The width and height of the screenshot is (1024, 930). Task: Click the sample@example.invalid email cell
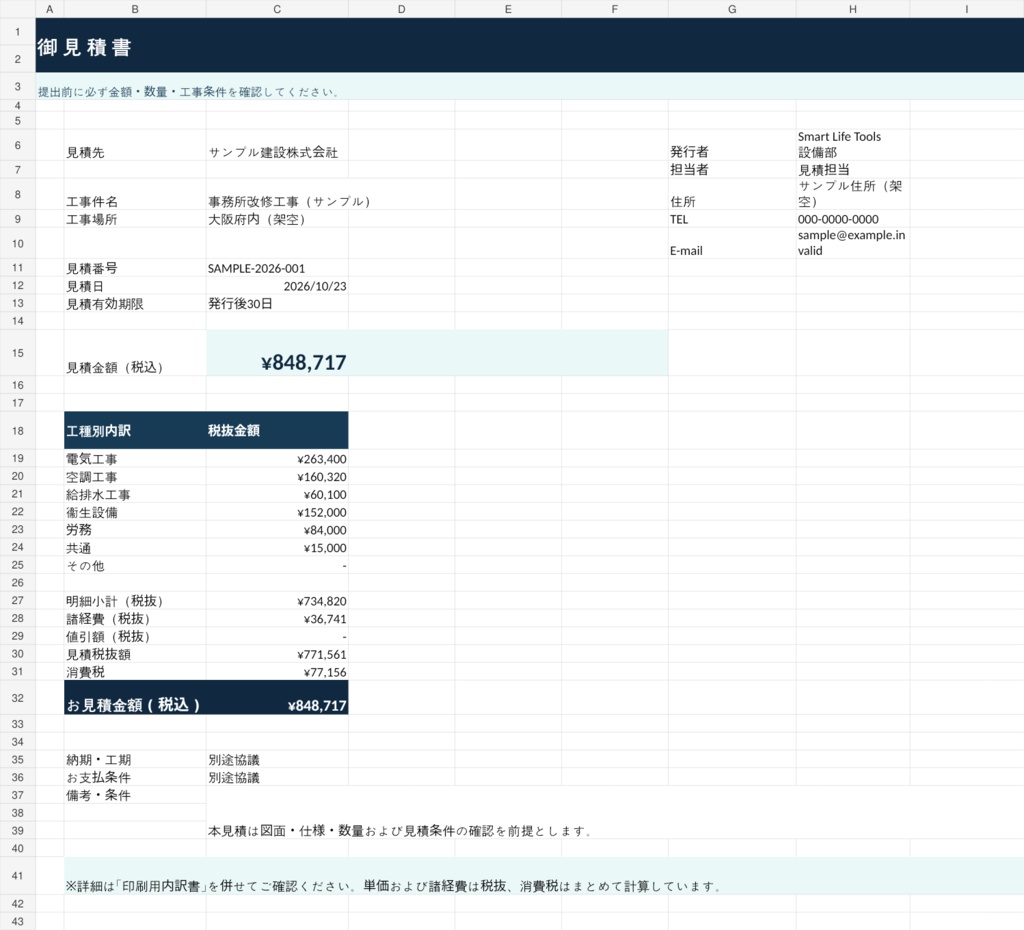pos(851,242)
